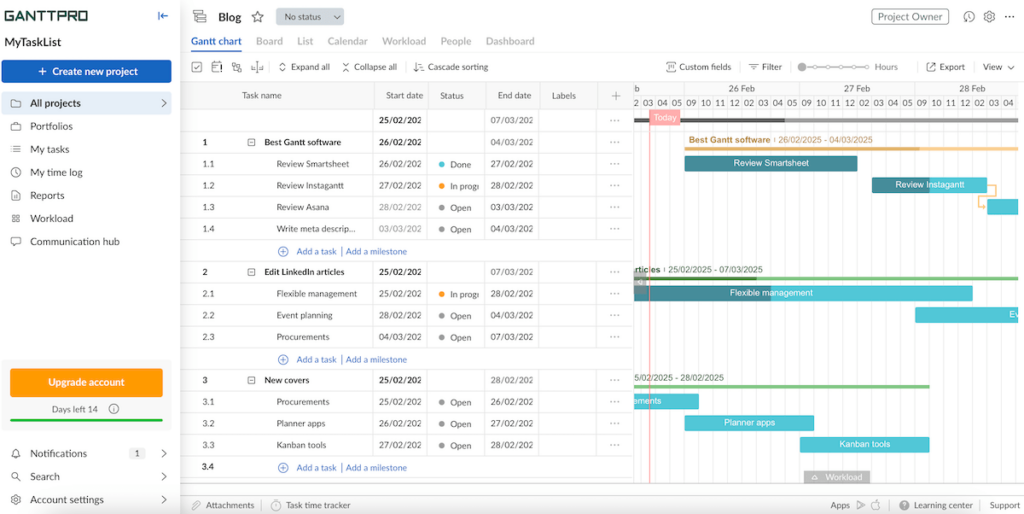Add a new column with plus icon

615,96
